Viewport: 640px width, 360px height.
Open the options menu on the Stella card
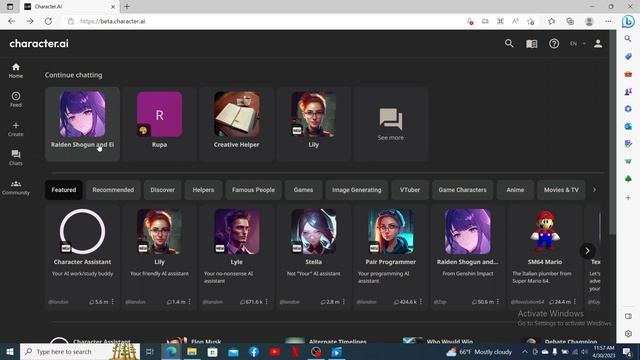[344, 302]
